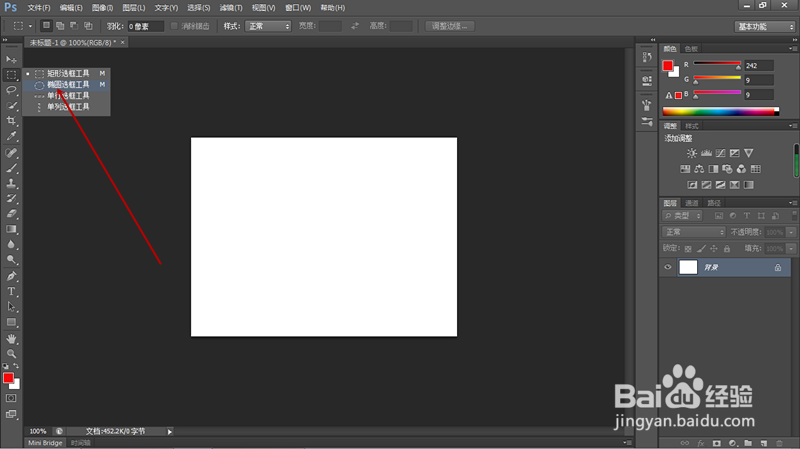Select the Brush tool

pos(11,168)
